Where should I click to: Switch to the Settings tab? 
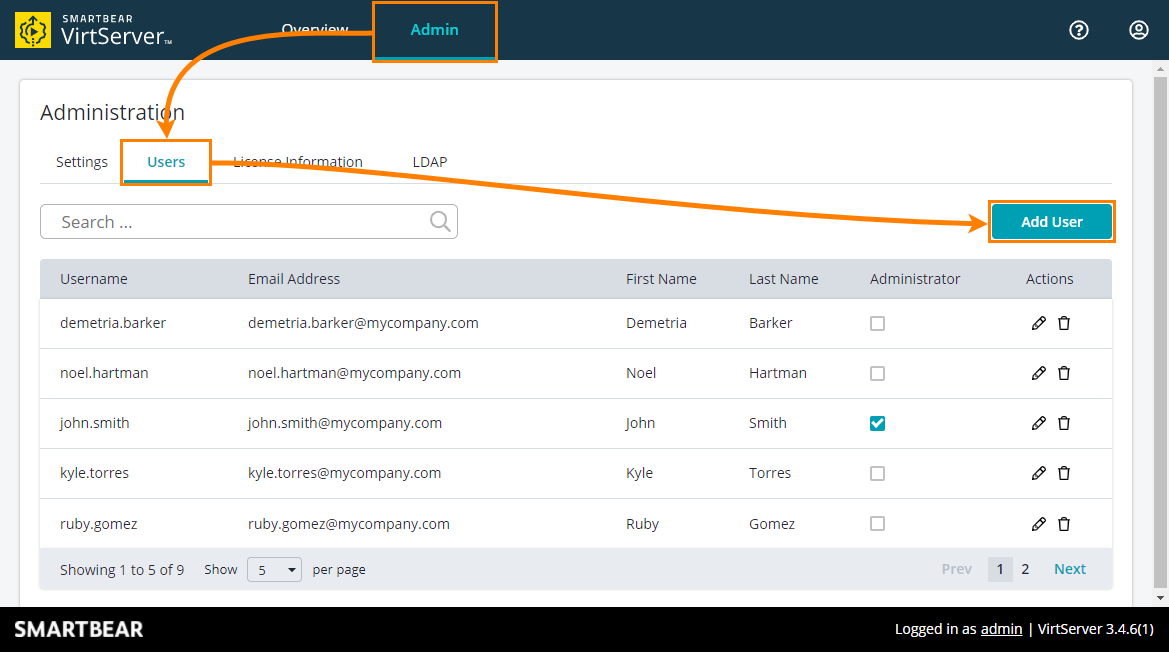point(81,161)
